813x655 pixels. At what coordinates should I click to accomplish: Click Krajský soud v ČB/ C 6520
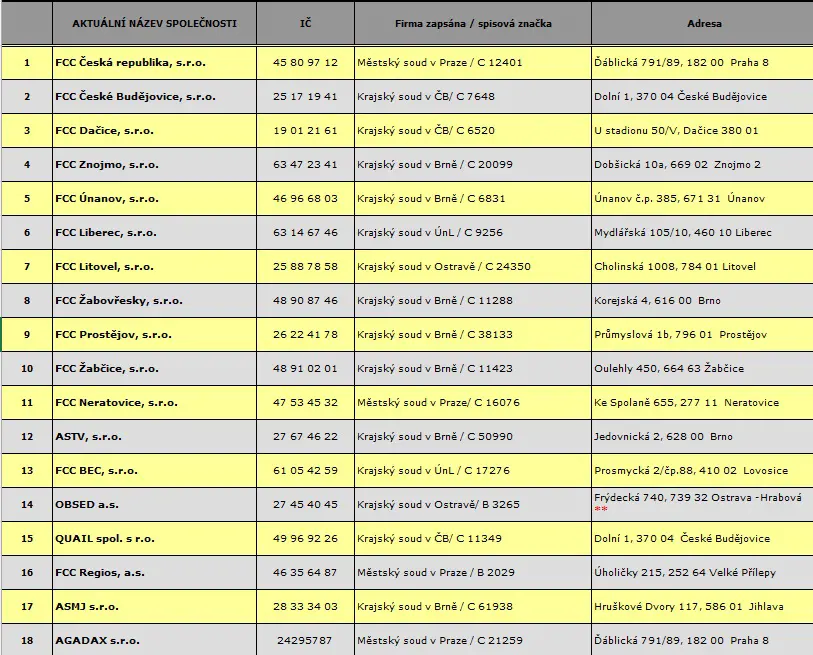click(x=426, y=131)
